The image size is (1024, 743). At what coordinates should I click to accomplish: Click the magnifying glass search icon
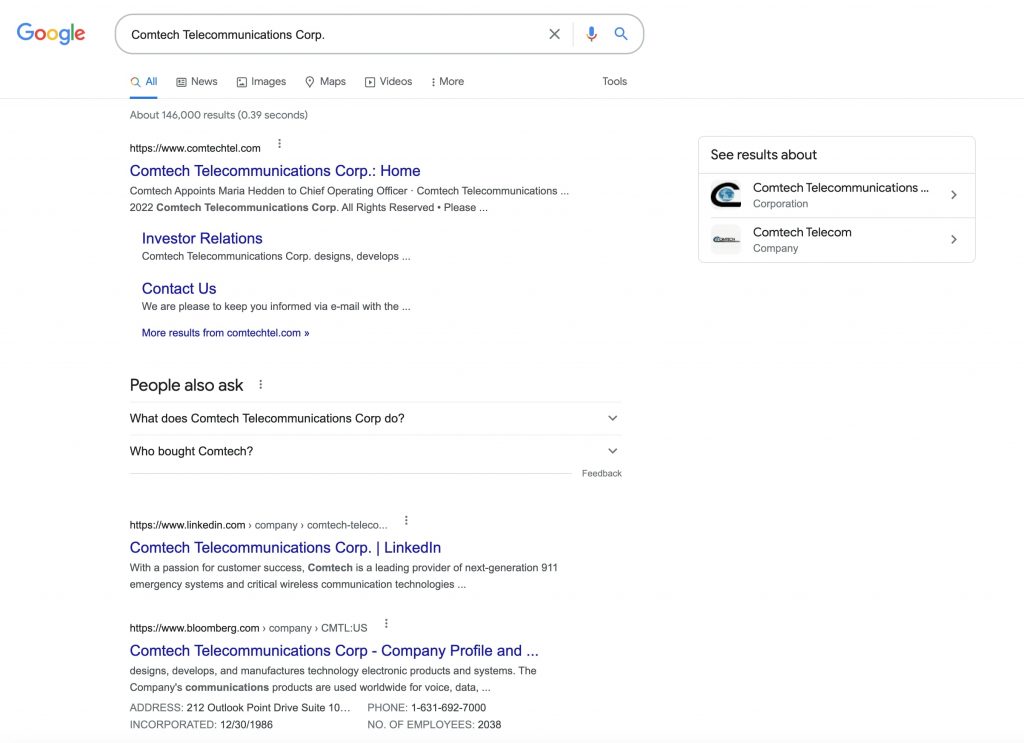point(621,34)
